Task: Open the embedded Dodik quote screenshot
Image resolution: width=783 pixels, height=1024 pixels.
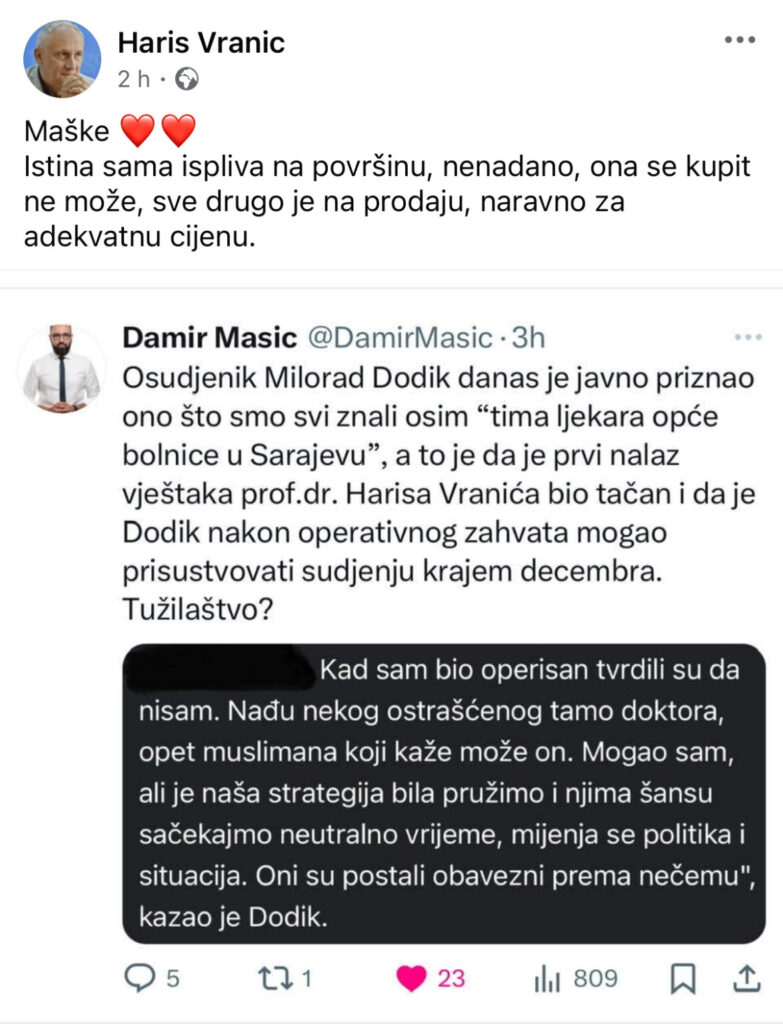Action: (x=444, y=793)
